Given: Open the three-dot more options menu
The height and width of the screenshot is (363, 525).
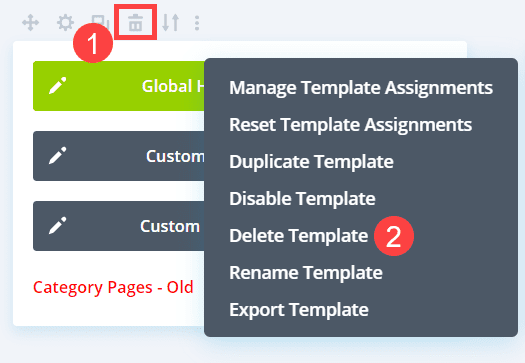Looking at the screenshot, I should point(197,23).
